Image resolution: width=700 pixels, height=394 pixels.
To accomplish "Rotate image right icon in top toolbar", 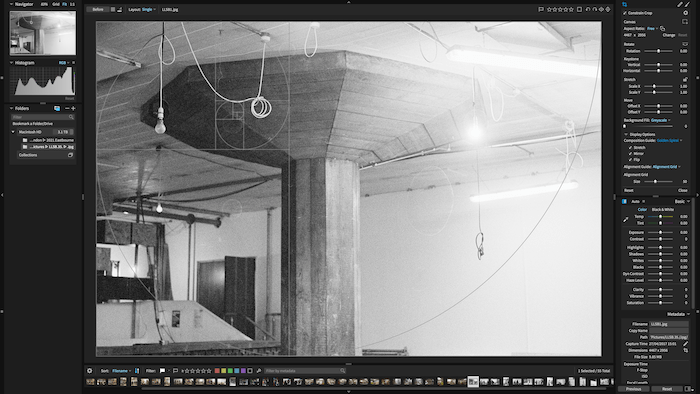I will pyautogui.click(x=594, y=9).
